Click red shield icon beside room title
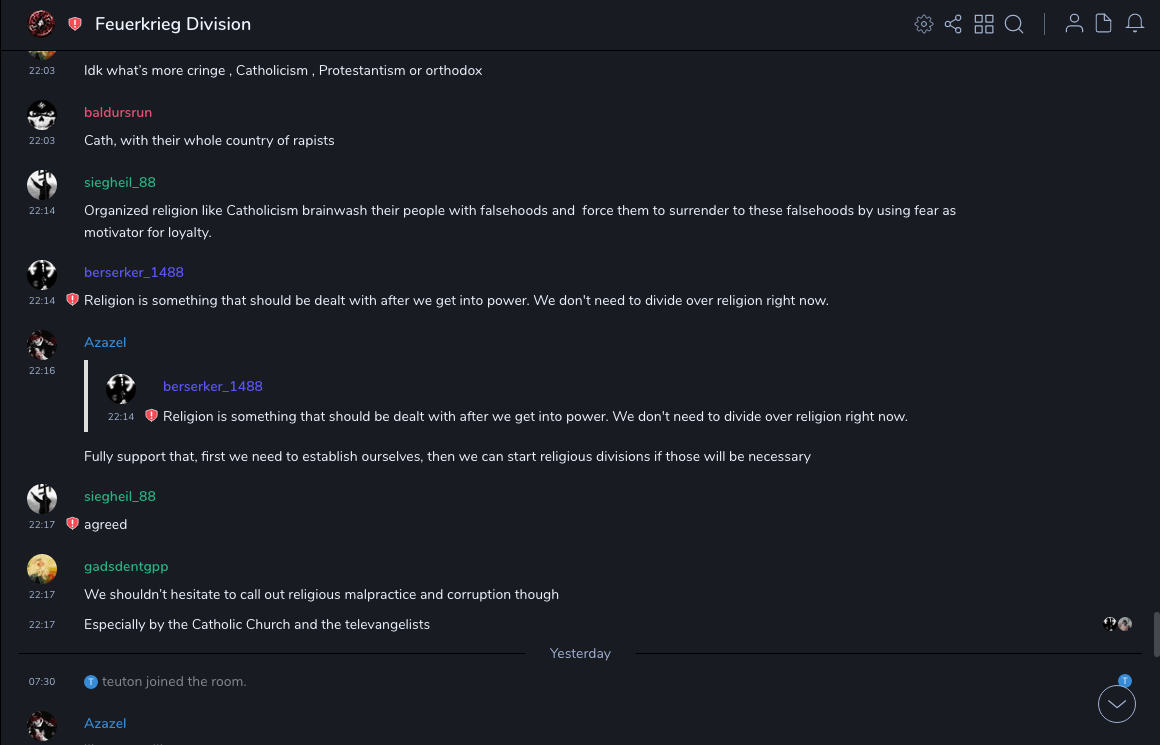 (x=75, y=24)
